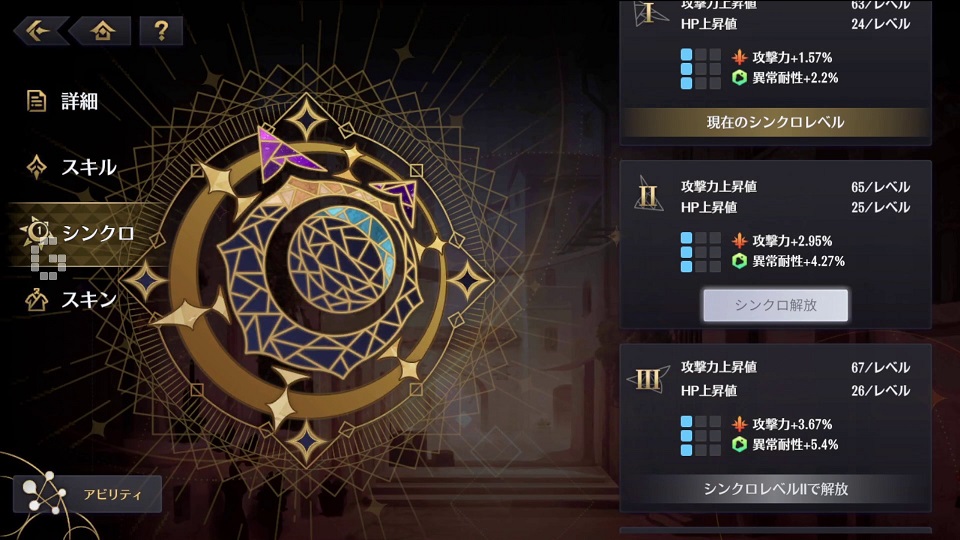Click the 攻撃力+2.95% bonus icon
960x540 pixels.
click(x=740, y=241)
